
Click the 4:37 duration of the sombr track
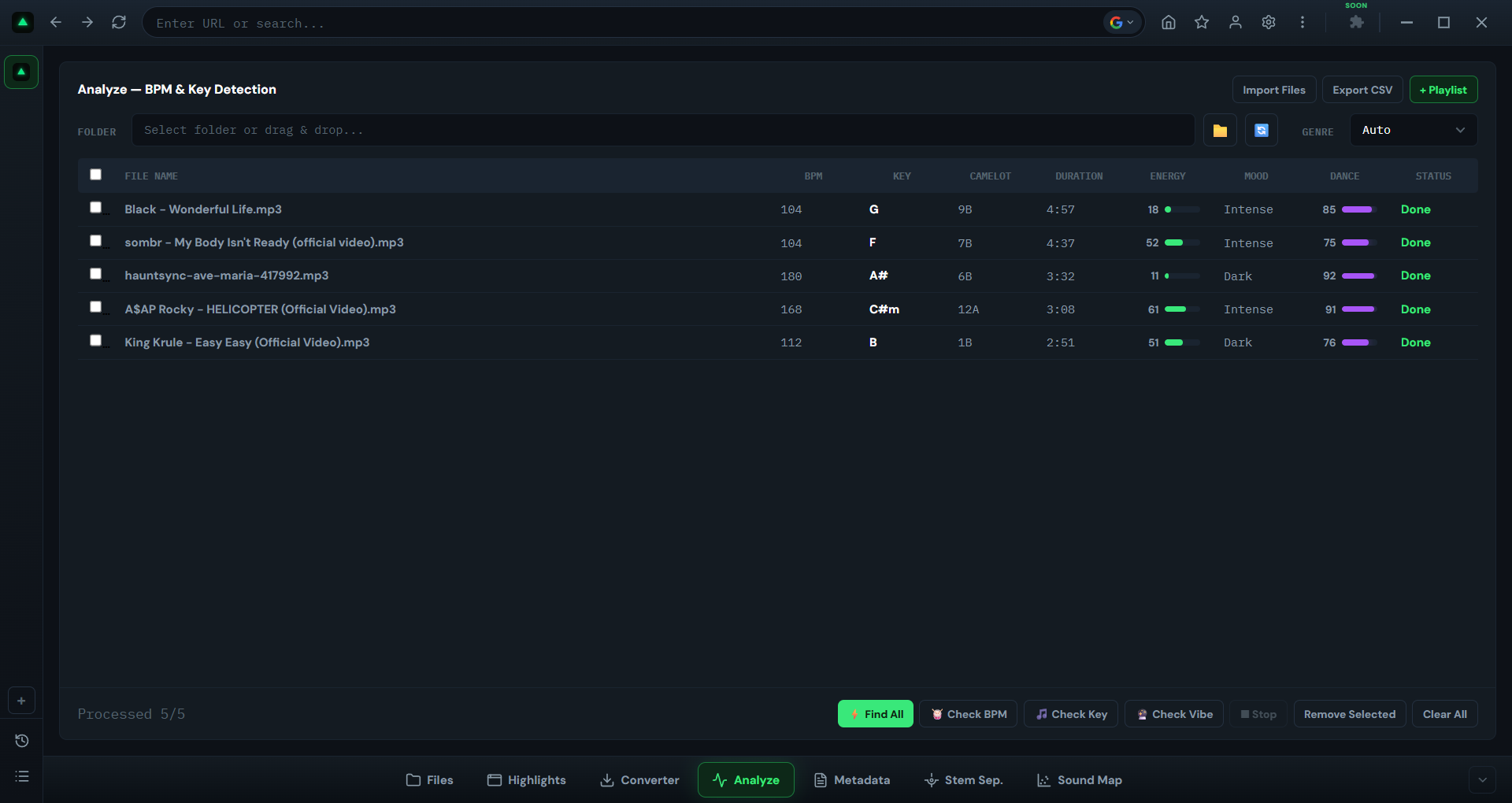[1061, 243]
